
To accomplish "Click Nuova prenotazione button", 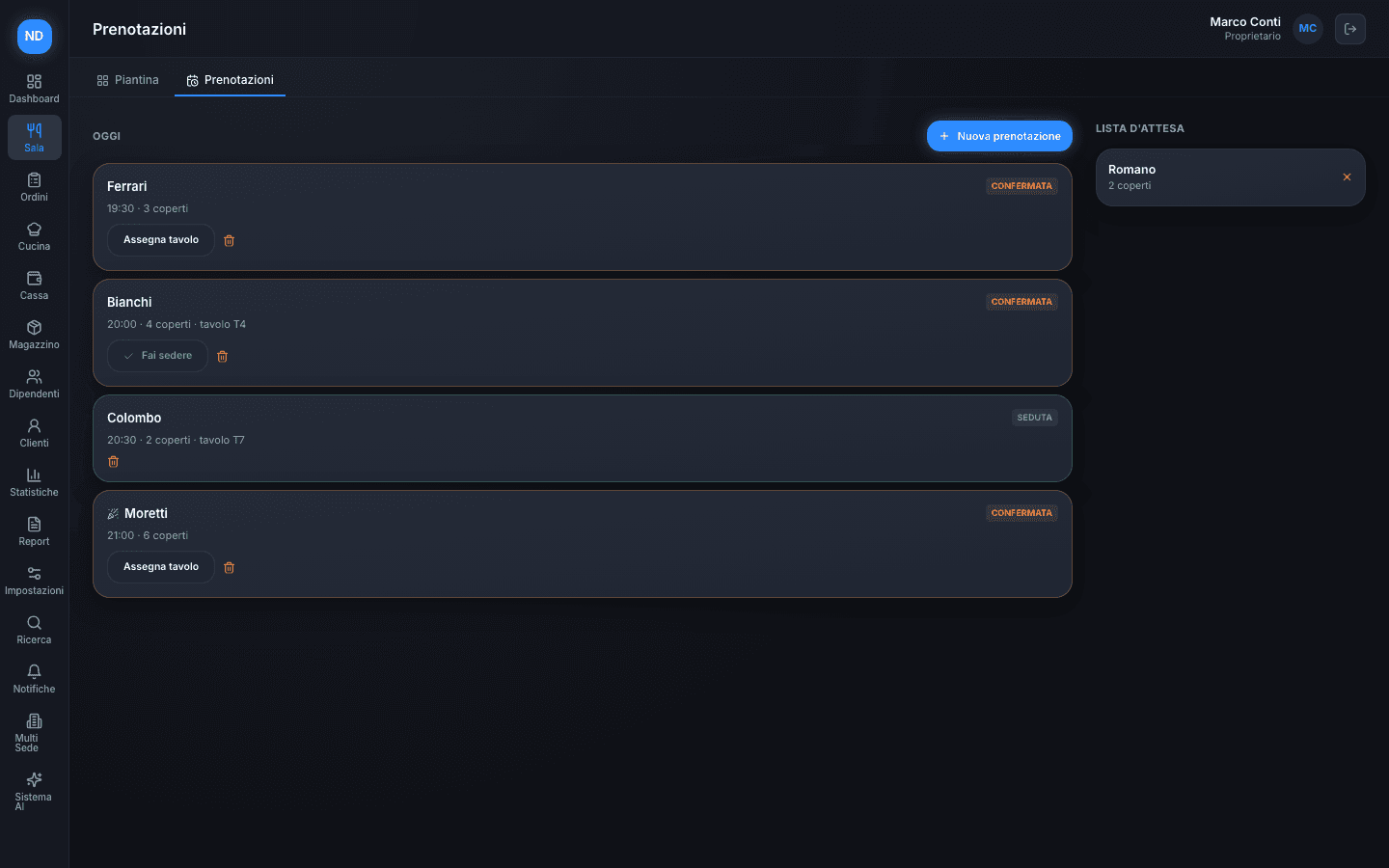I will click(999, 136).
